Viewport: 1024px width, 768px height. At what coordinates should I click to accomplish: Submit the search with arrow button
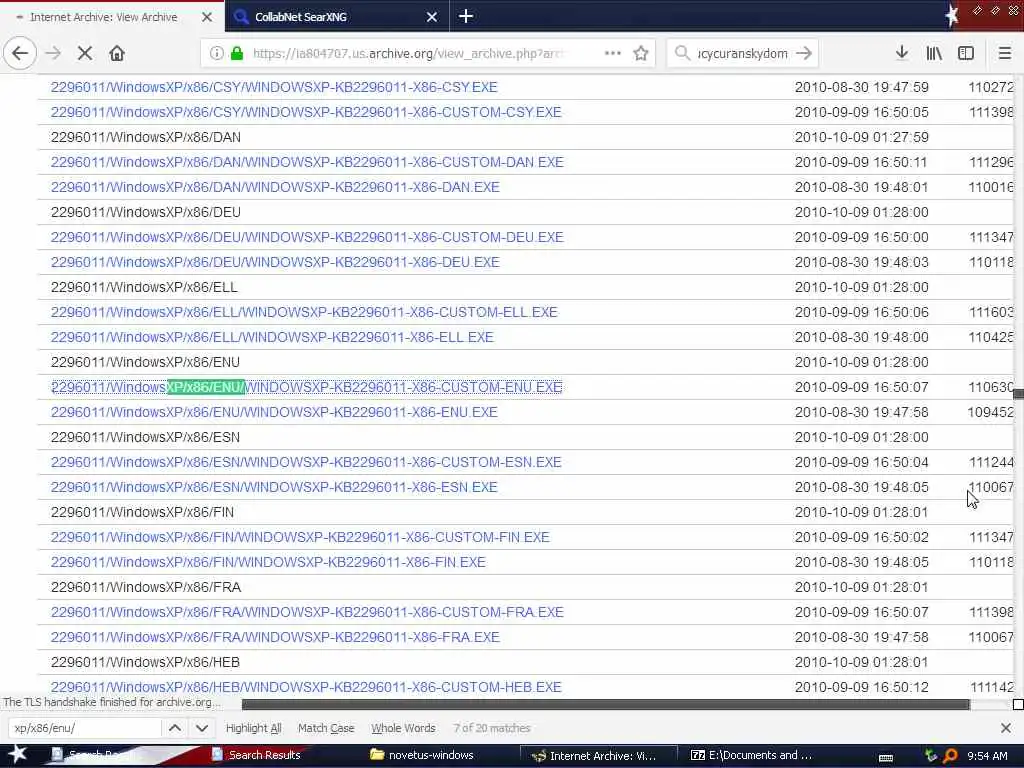click(x=804, y=54)
